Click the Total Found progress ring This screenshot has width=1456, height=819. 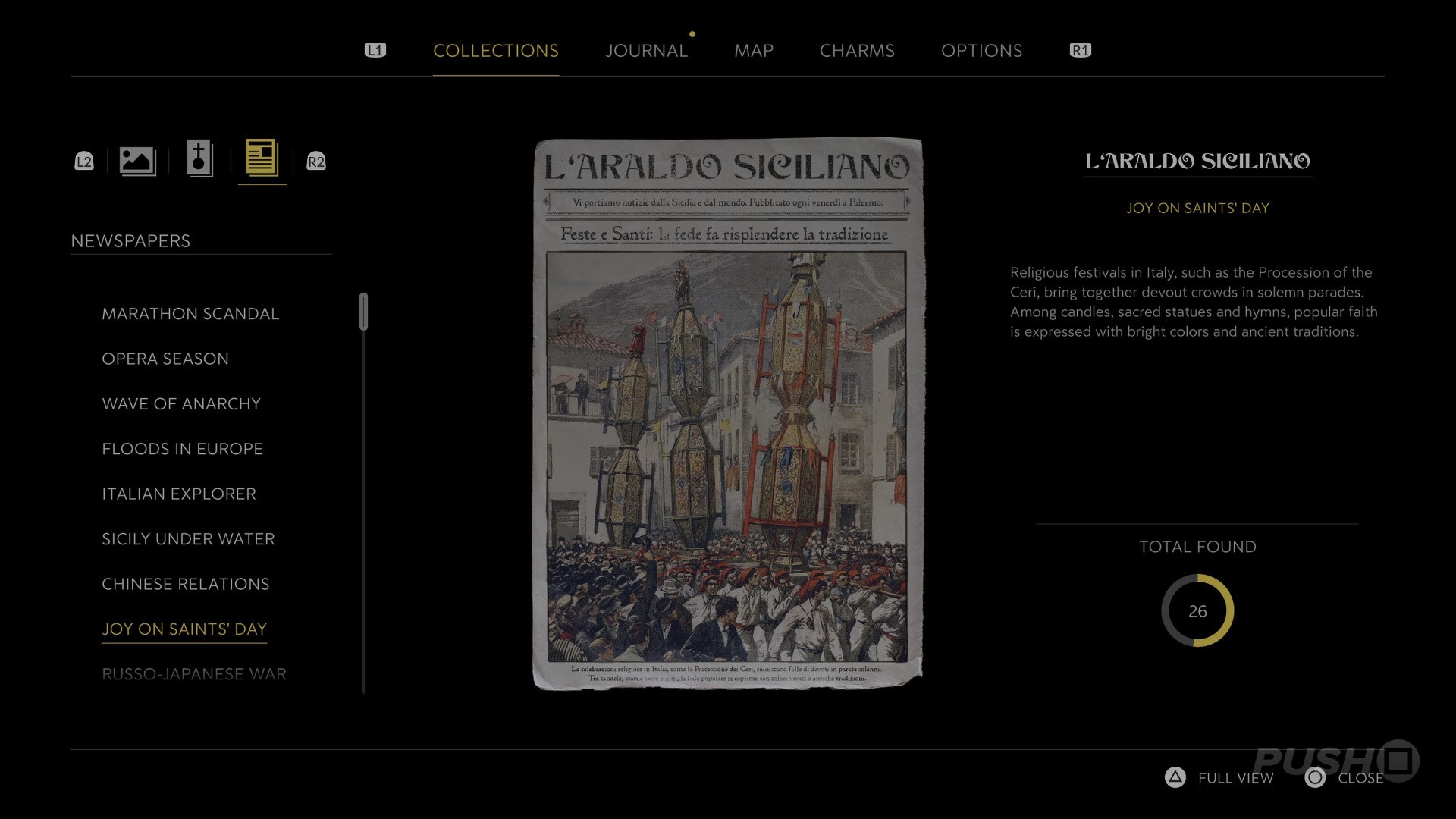pos(1197,611)
